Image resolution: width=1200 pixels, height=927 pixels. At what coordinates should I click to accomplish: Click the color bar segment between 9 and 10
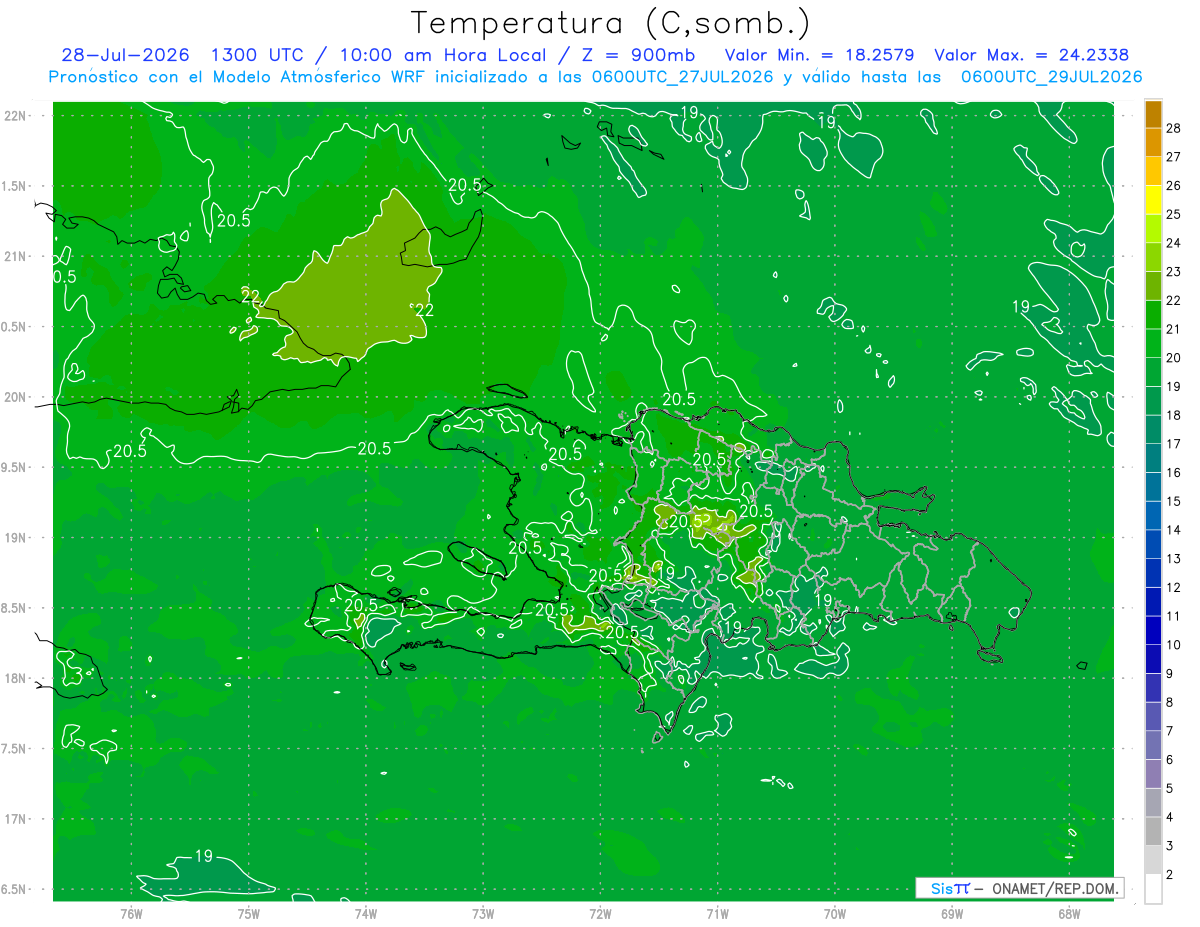point(1153,660)
